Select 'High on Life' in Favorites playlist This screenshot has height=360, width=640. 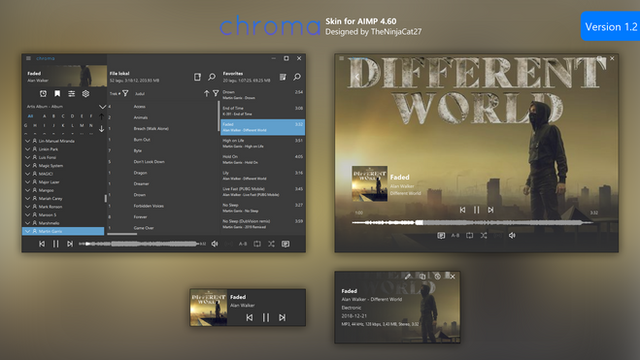point(262,143)
